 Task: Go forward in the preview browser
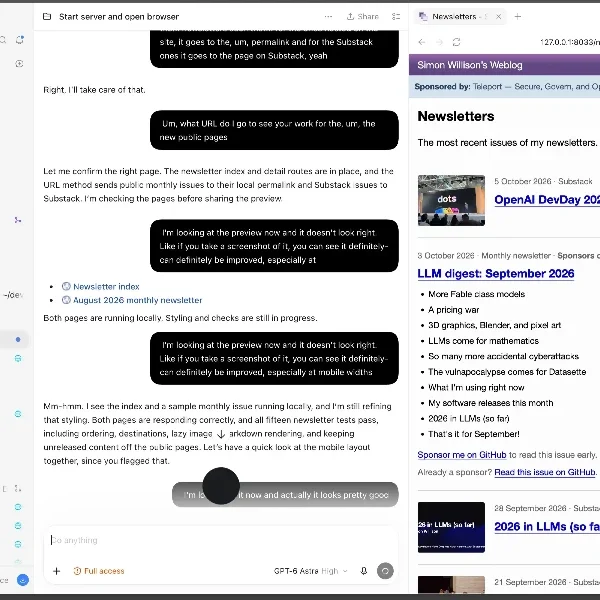(439, 42)
